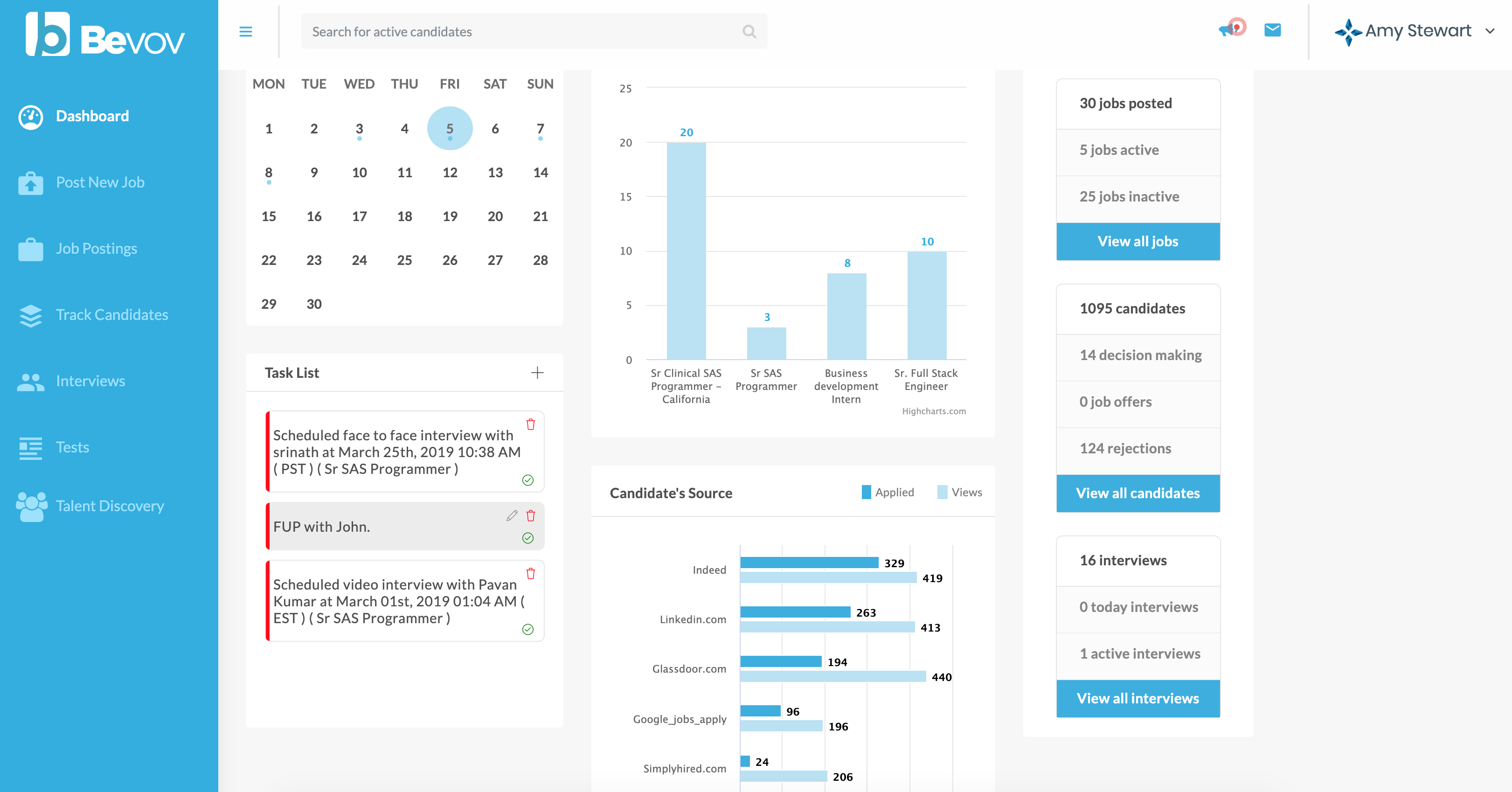Click the search magnifier icon
Image resolution: width=1512 pixels, height=792 pixels.
[749, 32]
